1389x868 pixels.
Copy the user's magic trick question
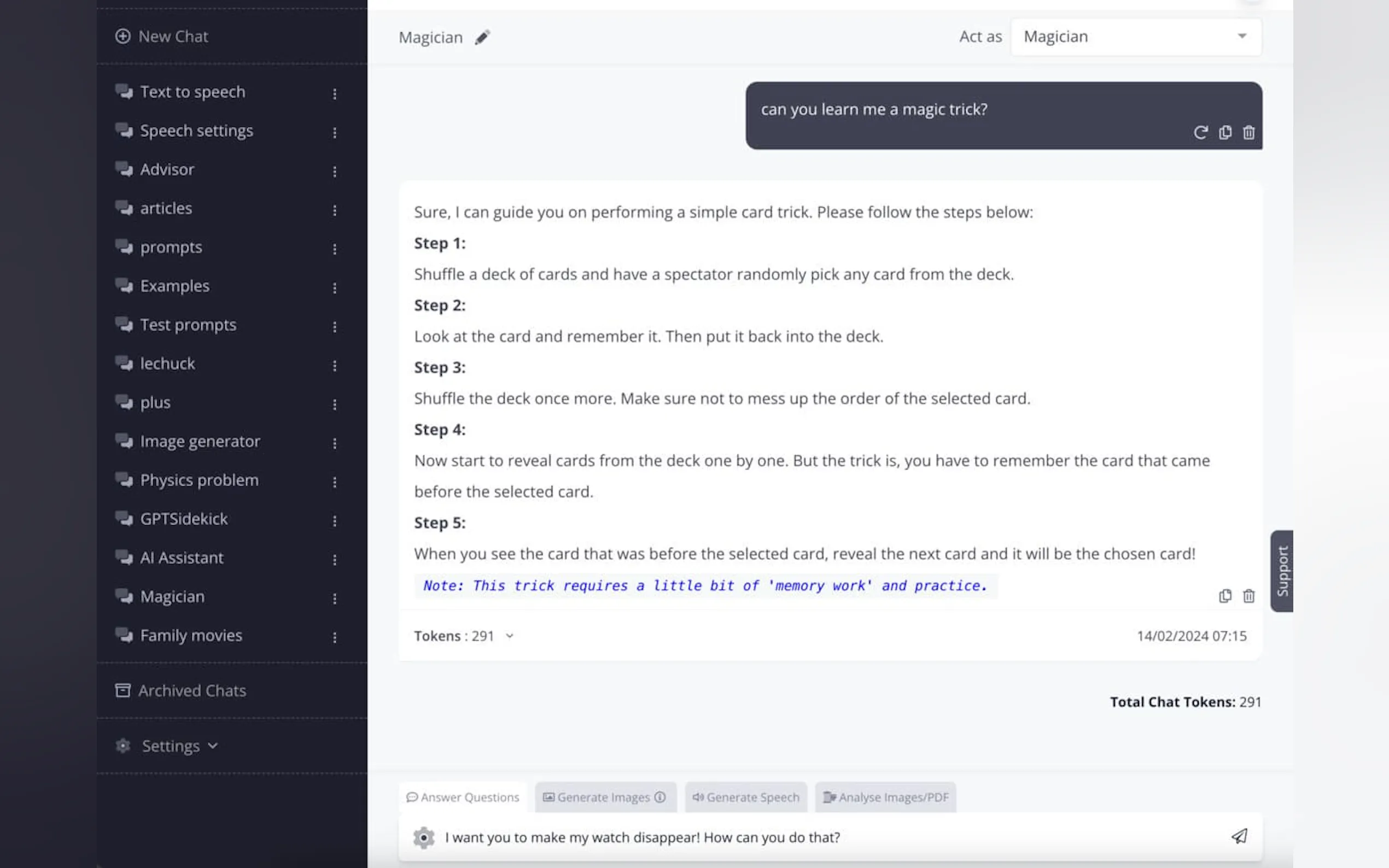[1225, 133]
